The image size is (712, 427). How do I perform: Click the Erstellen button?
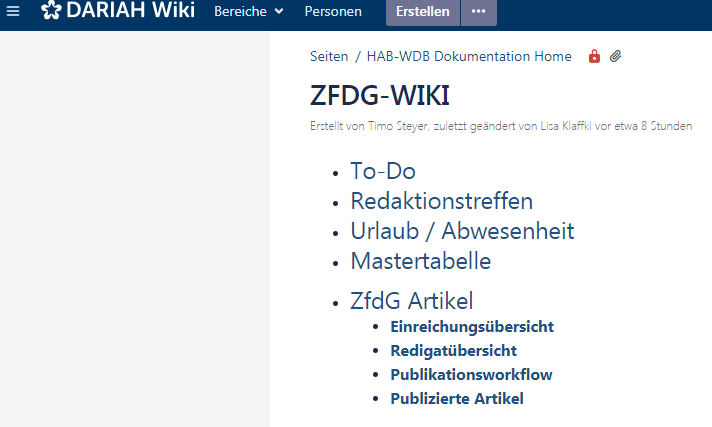click(423, 12)
